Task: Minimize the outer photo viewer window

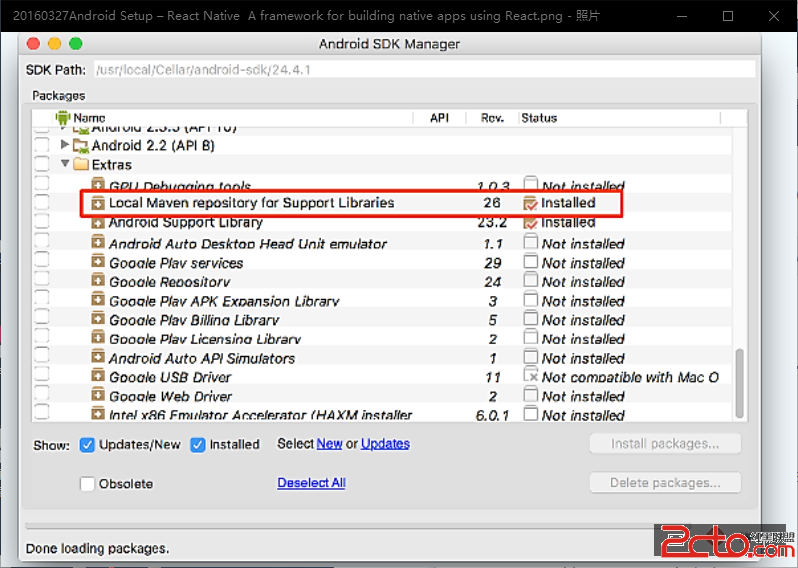Action: (682, 16)
